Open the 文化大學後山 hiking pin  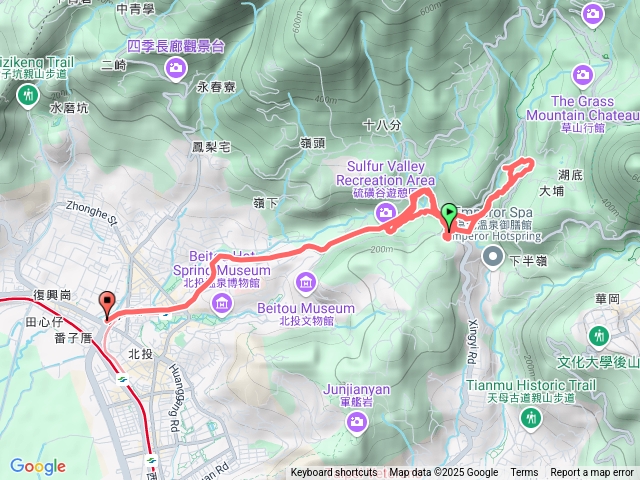pyautogui.click(x=599, y=338)
